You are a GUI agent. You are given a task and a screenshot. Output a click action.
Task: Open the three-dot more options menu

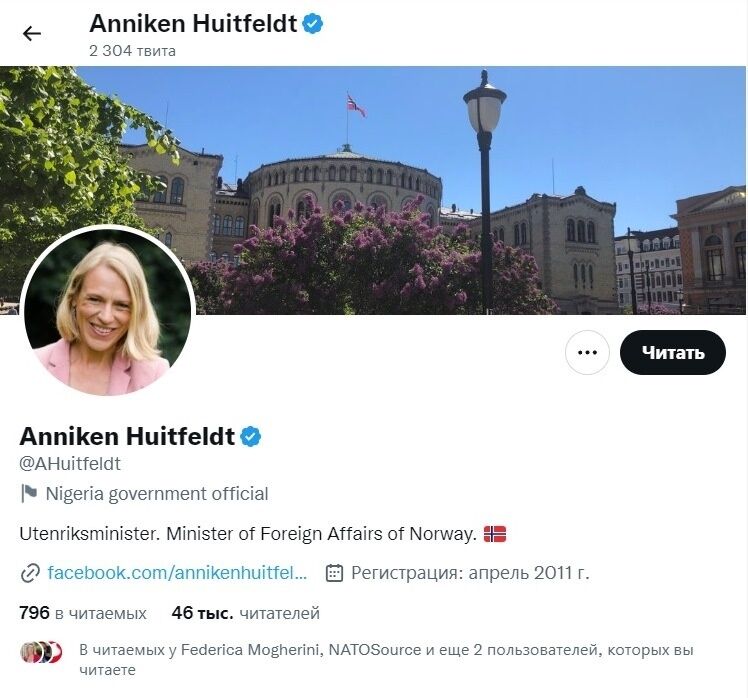[x=587, y=352]
